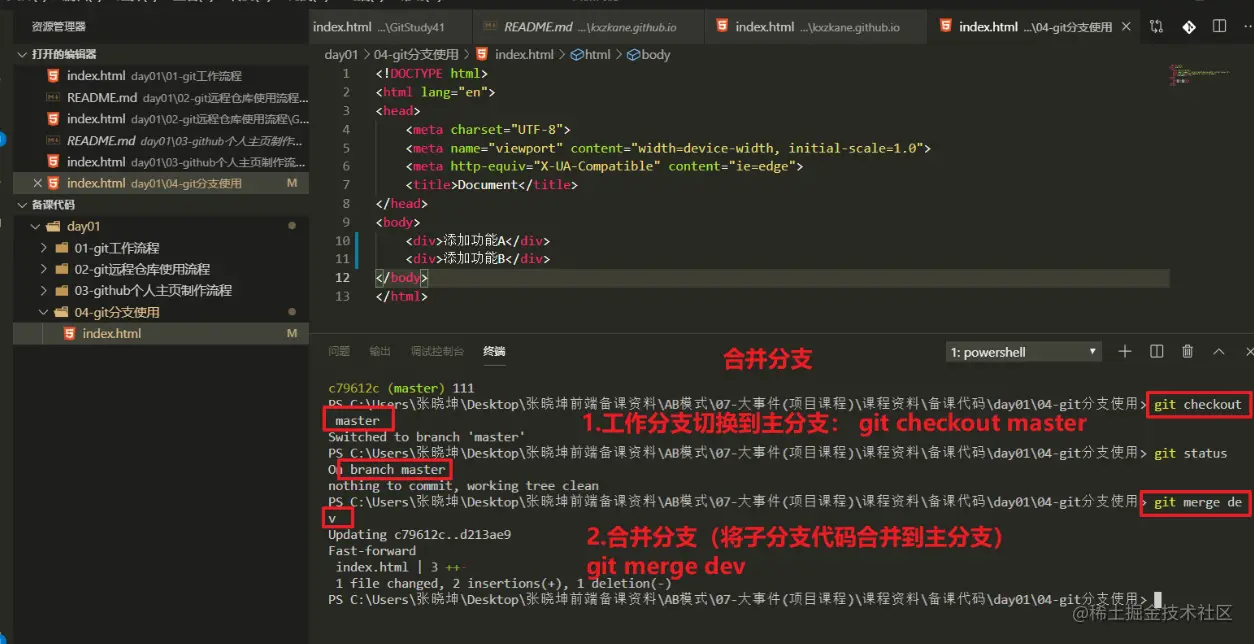Click '1 file changed, 2 insertions' terminal line
Viewport: 1254px width, 644px height.
(x=503, y=584)
